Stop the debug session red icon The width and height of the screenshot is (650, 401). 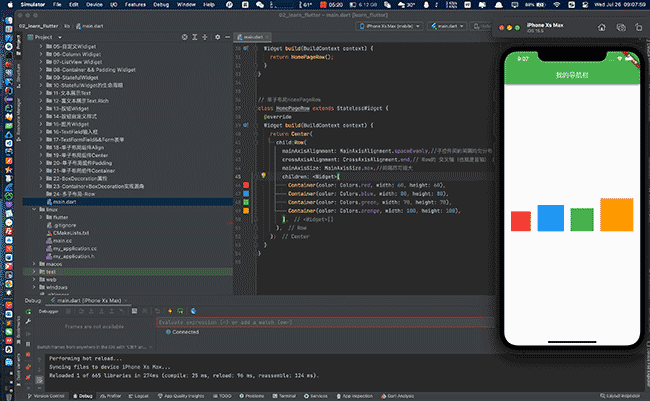(28, 355)
